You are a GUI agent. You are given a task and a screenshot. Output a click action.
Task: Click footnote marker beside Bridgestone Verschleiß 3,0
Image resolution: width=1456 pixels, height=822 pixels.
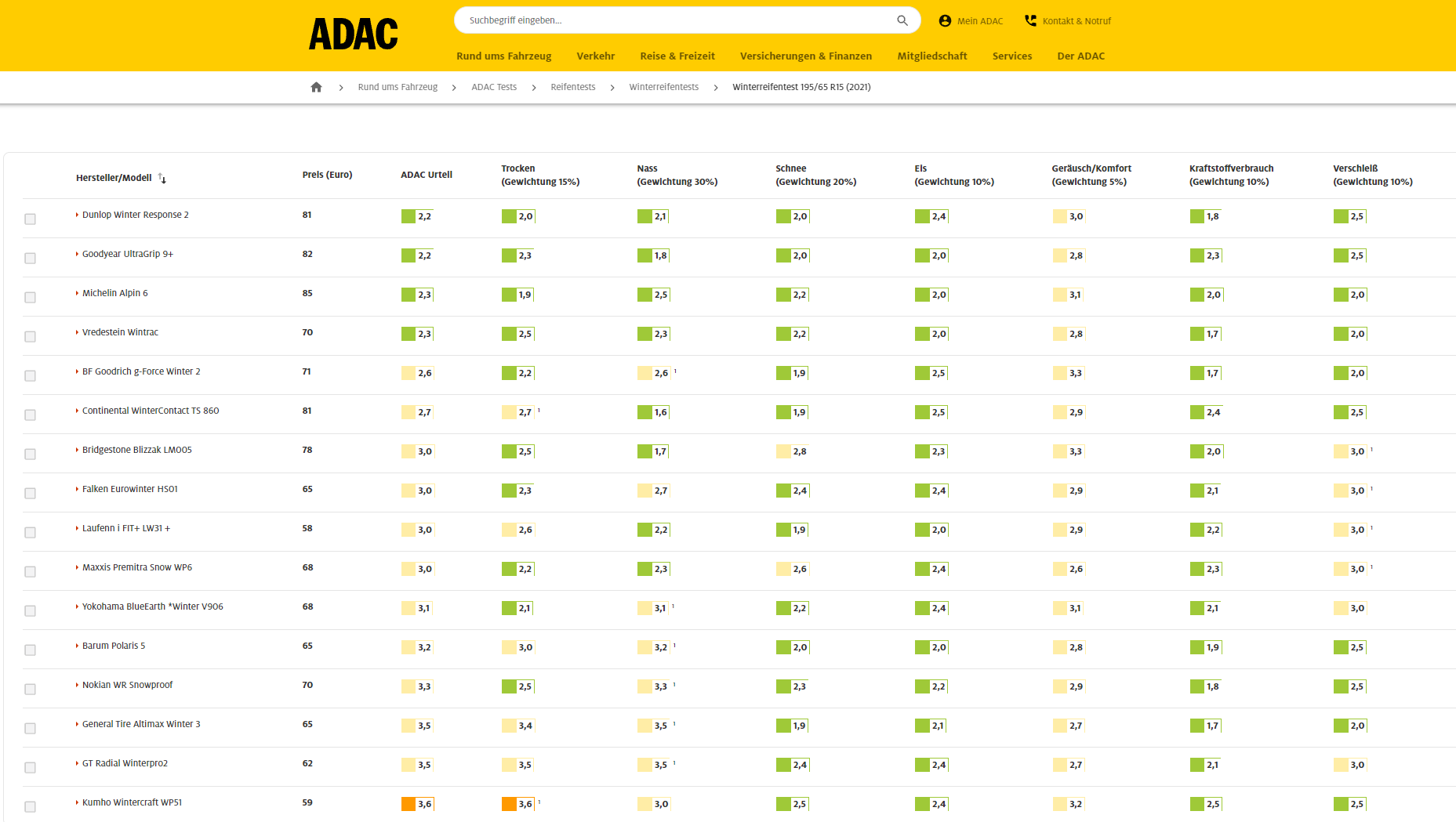1371,449
